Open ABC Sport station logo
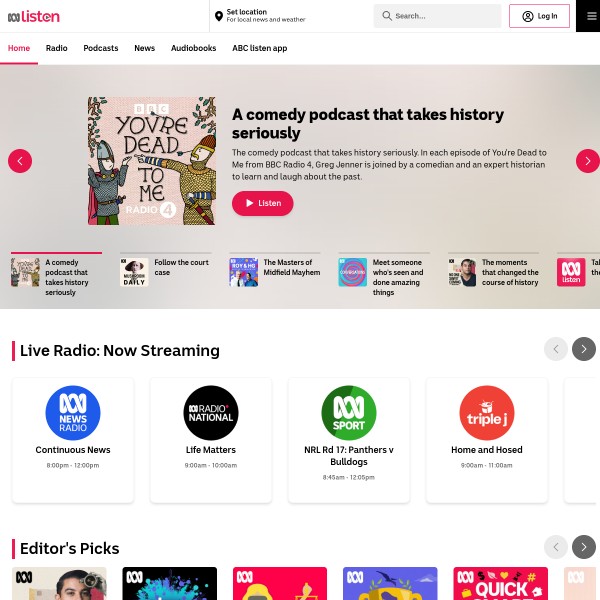The image size is (600, 600). click(349, 413)
